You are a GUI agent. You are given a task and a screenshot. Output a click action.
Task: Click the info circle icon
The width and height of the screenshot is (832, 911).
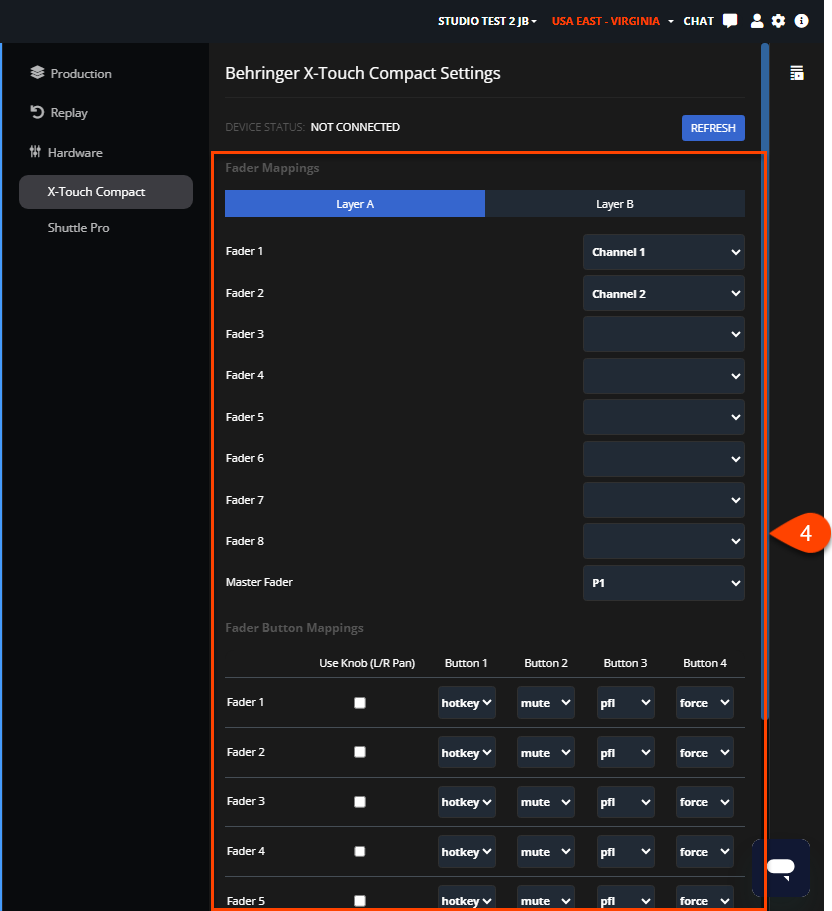pyautogui.click(x=801, y=21)
